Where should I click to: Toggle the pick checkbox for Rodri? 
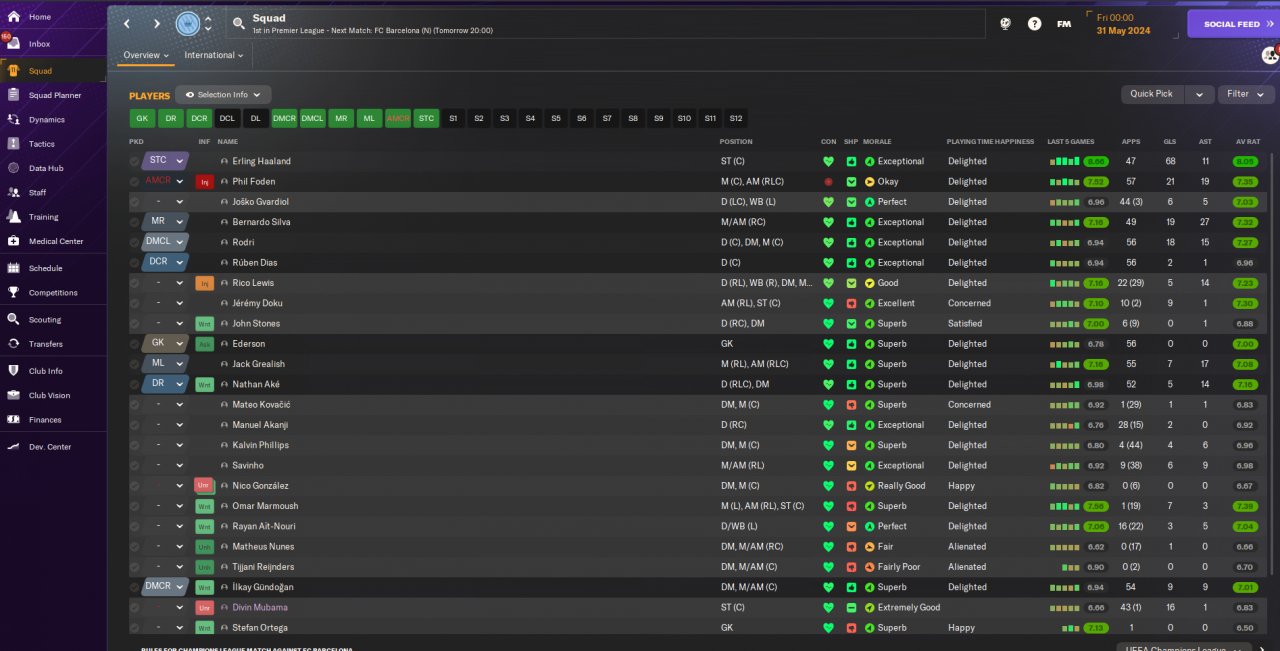pos(135,242)
